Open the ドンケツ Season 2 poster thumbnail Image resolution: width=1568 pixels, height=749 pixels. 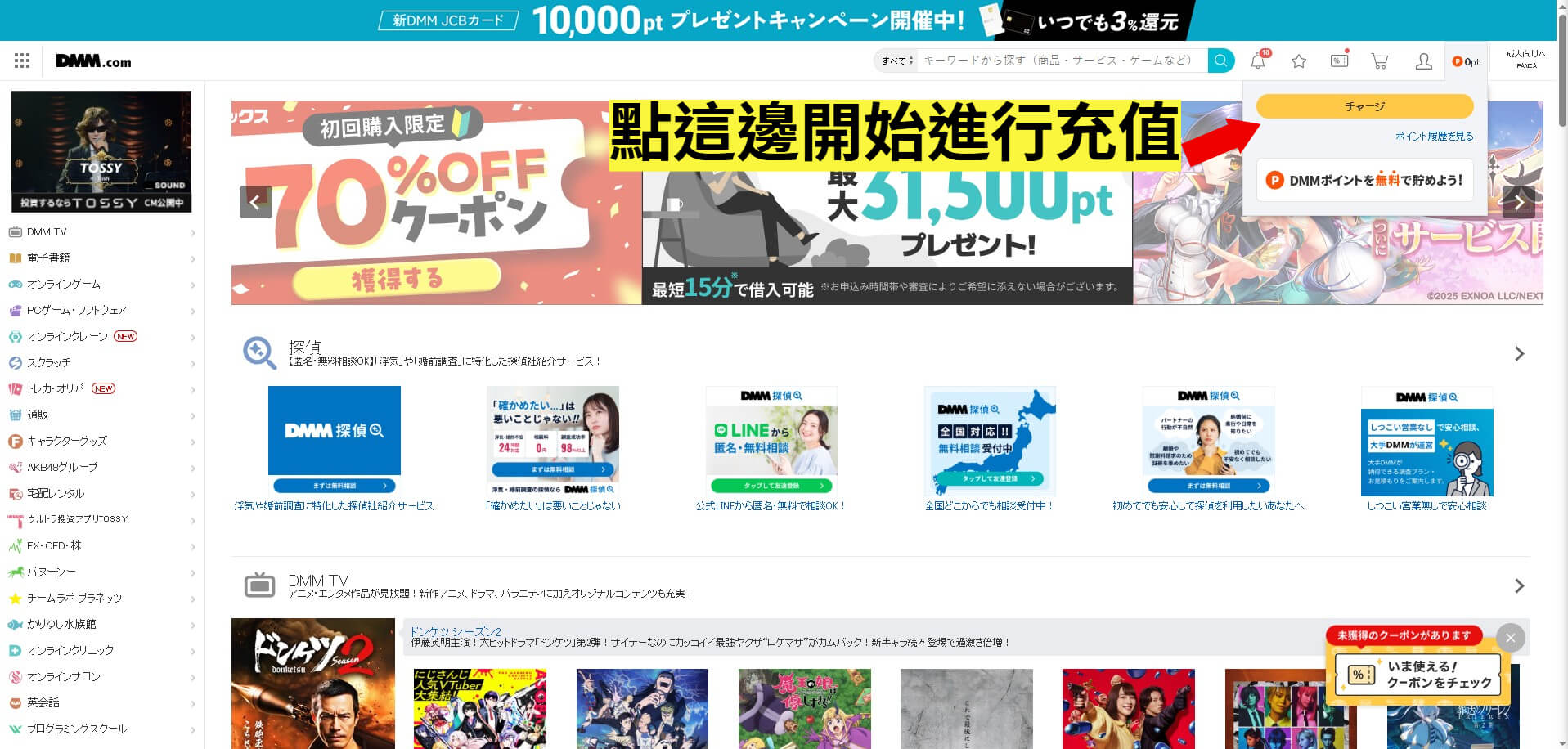point(313,684)
